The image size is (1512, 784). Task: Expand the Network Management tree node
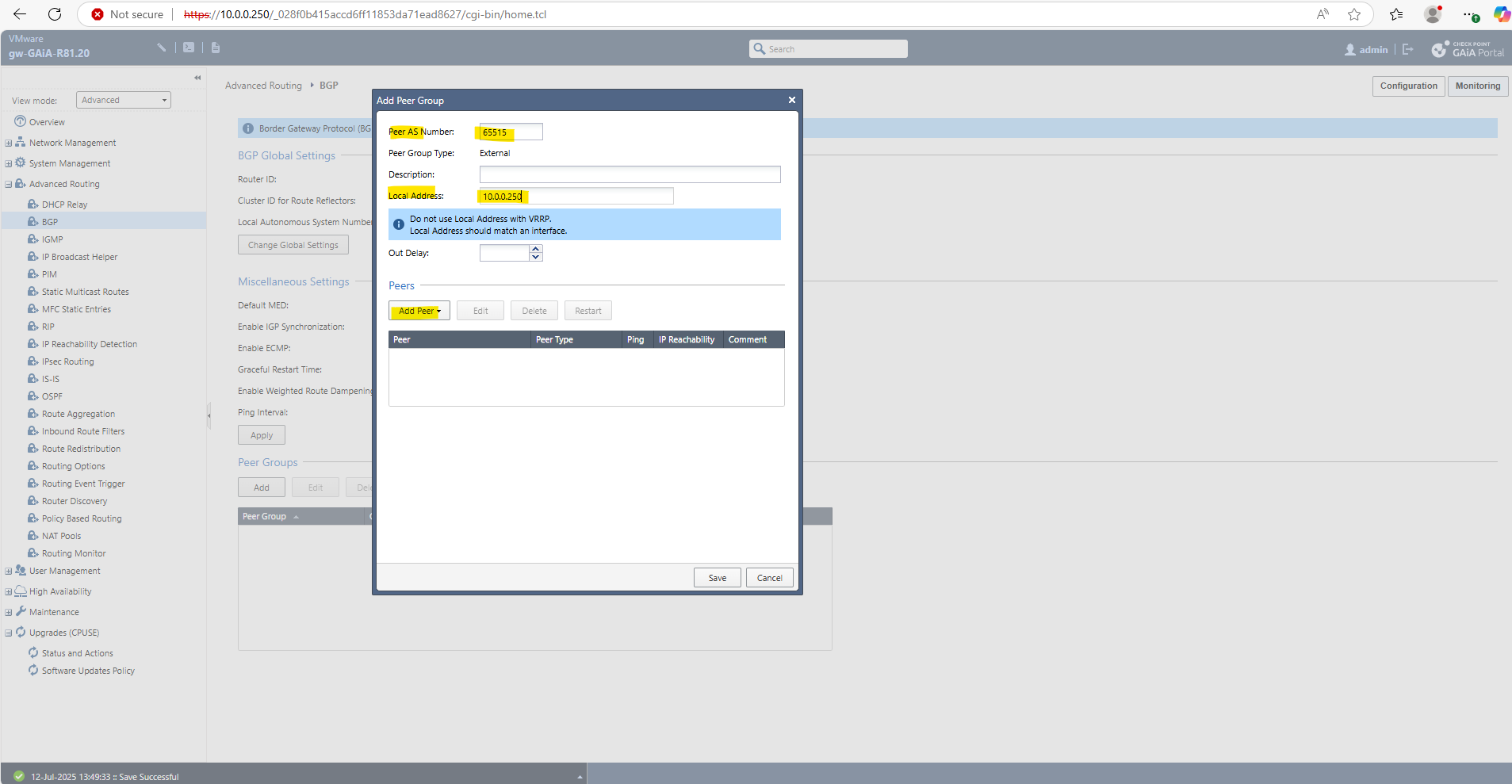point(9,143)
